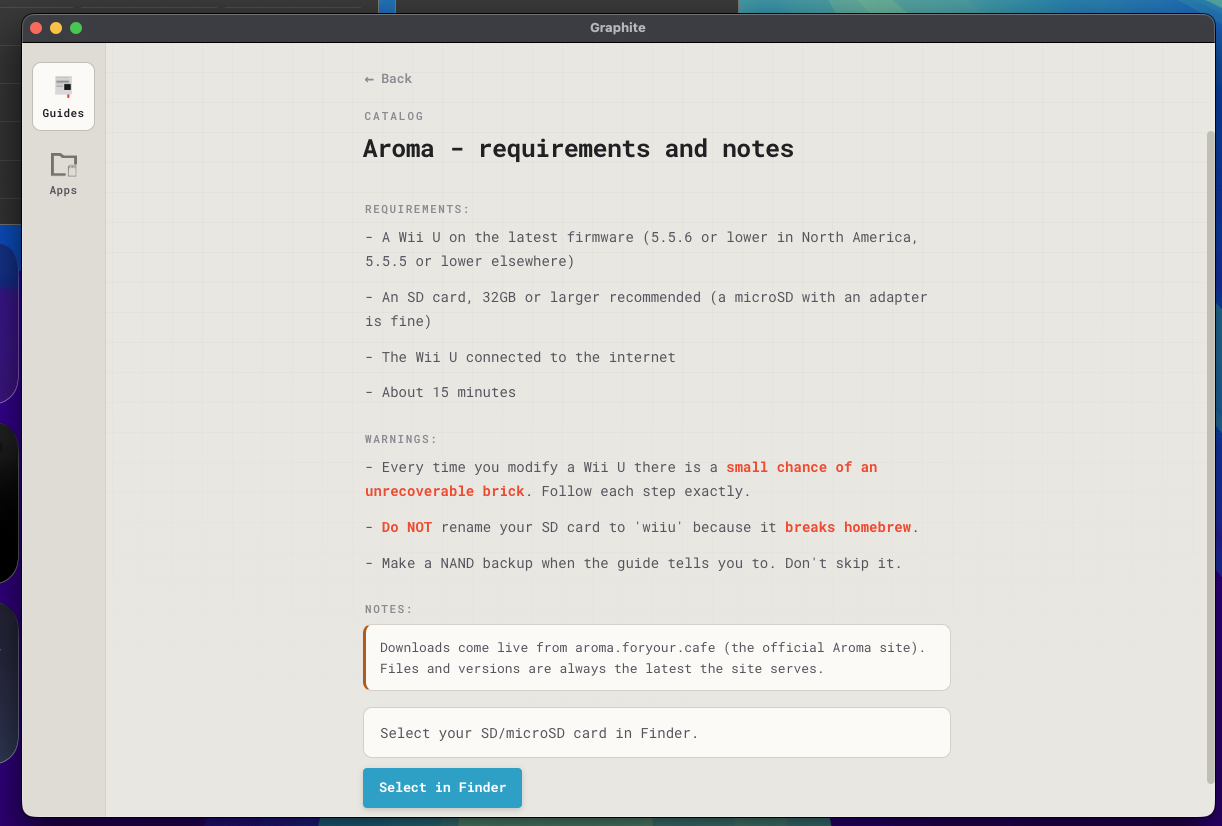
Task: Click the 'Select your SD/microSD card in Finder' field
Action: (x=656, y=733)
